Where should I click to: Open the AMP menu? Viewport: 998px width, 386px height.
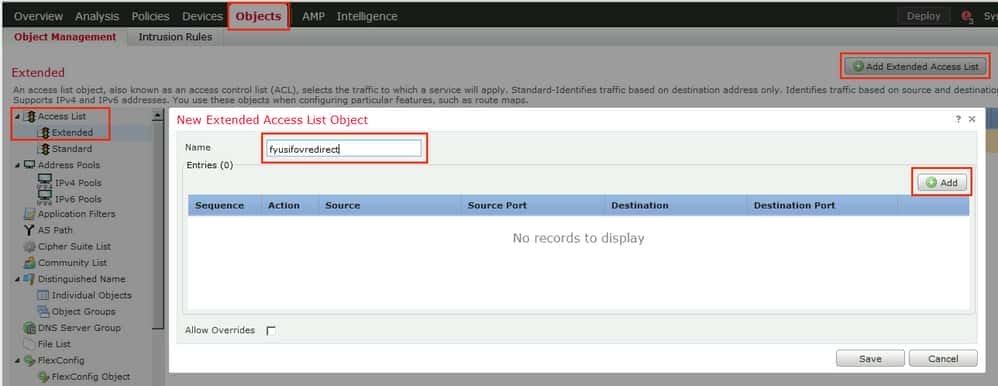[313, 17]
